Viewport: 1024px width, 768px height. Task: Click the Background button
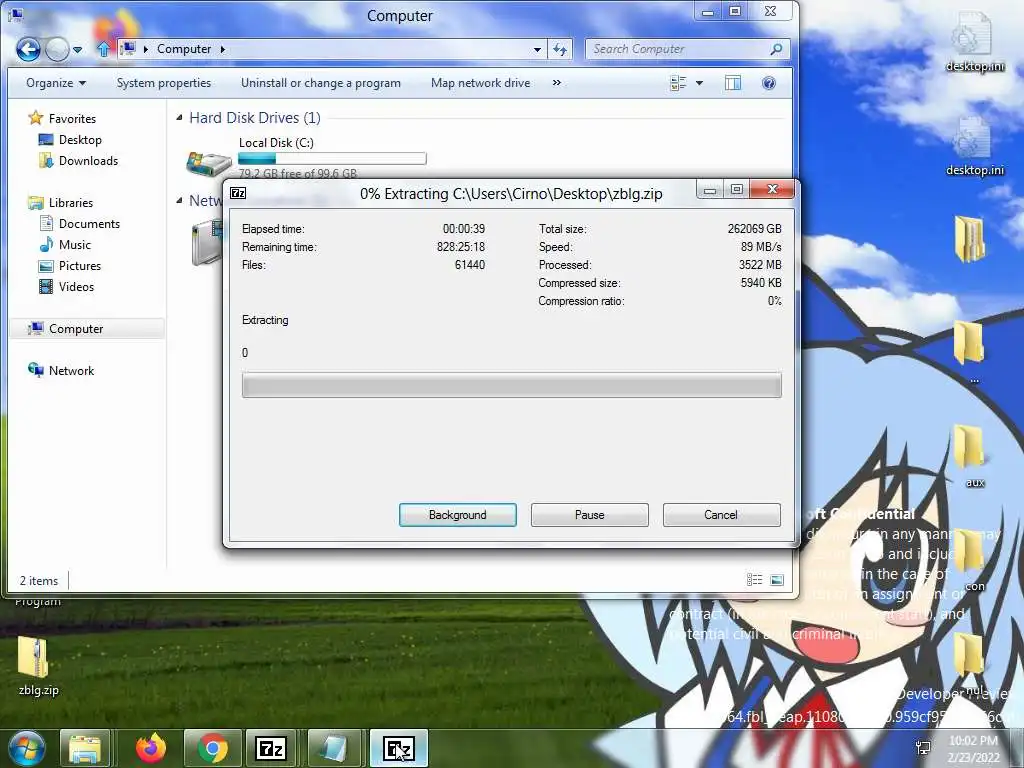tap(457, 515)
